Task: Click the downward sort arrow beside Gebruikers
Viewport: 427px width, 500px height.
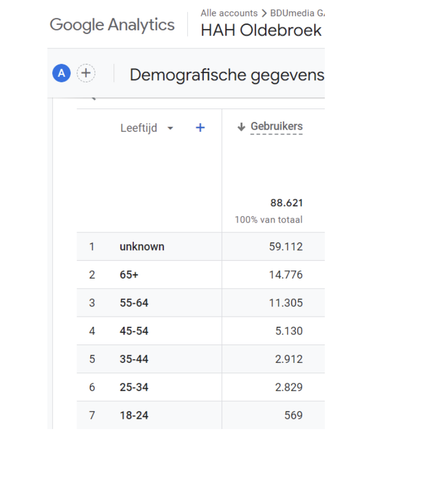Action: click(241, 127)
